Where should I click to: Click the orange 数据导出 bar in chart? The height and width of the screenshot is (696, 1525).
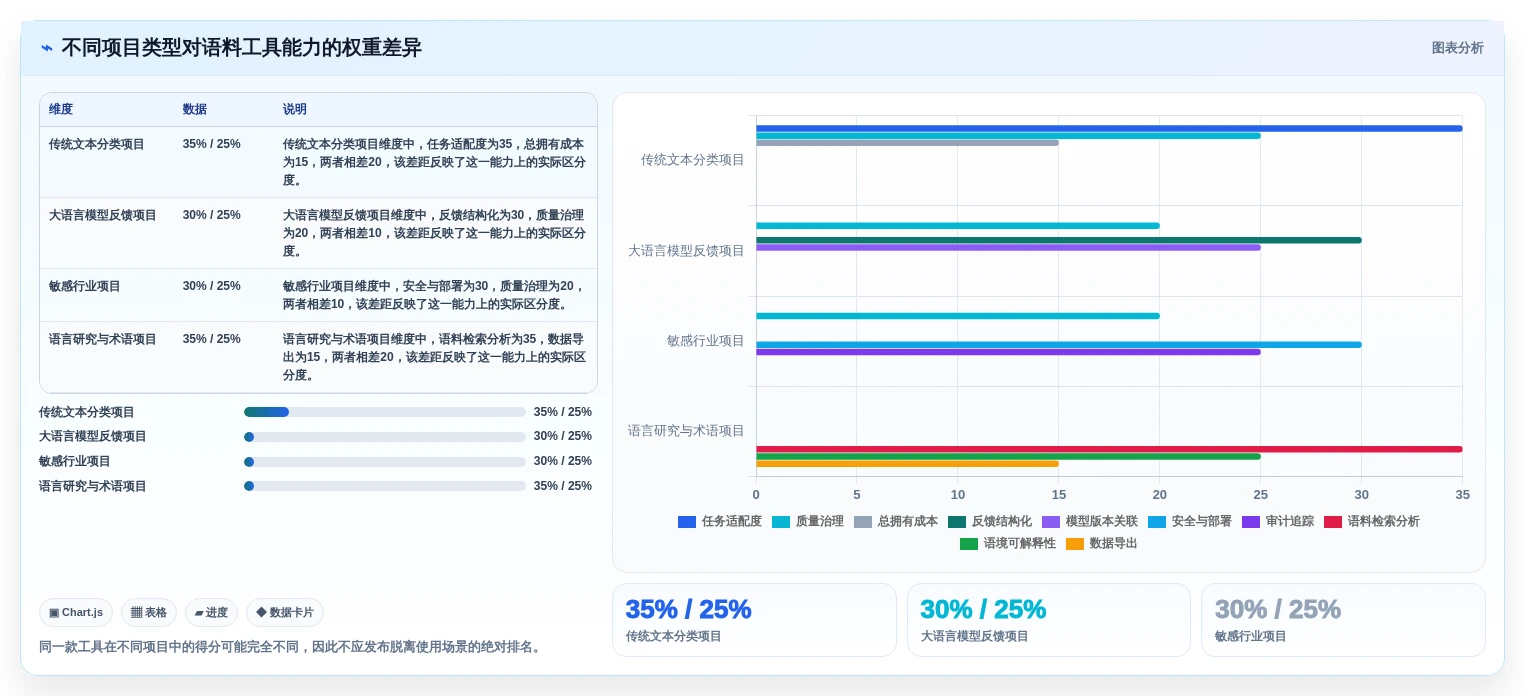coord(907,464)
